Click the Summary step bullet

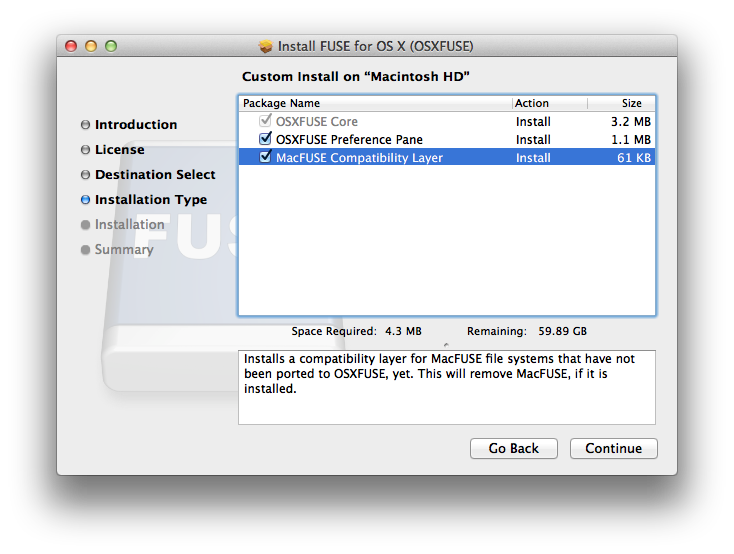85,250
